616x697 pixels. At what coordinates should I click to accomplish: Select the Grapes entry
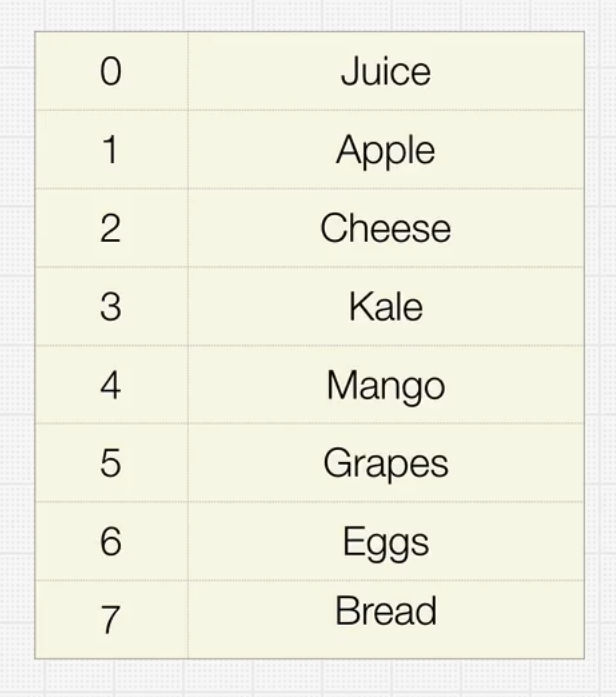pos(385,463)
